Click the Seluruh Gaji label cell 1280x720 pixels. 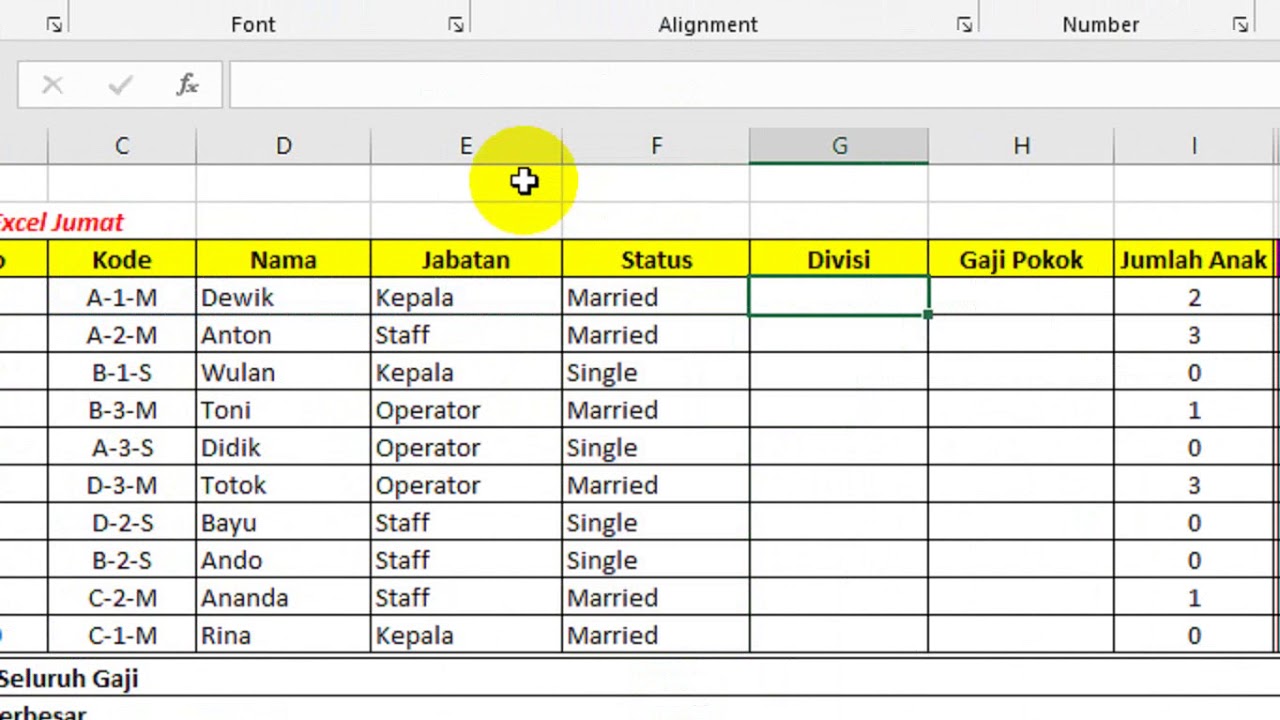[70, 679]
